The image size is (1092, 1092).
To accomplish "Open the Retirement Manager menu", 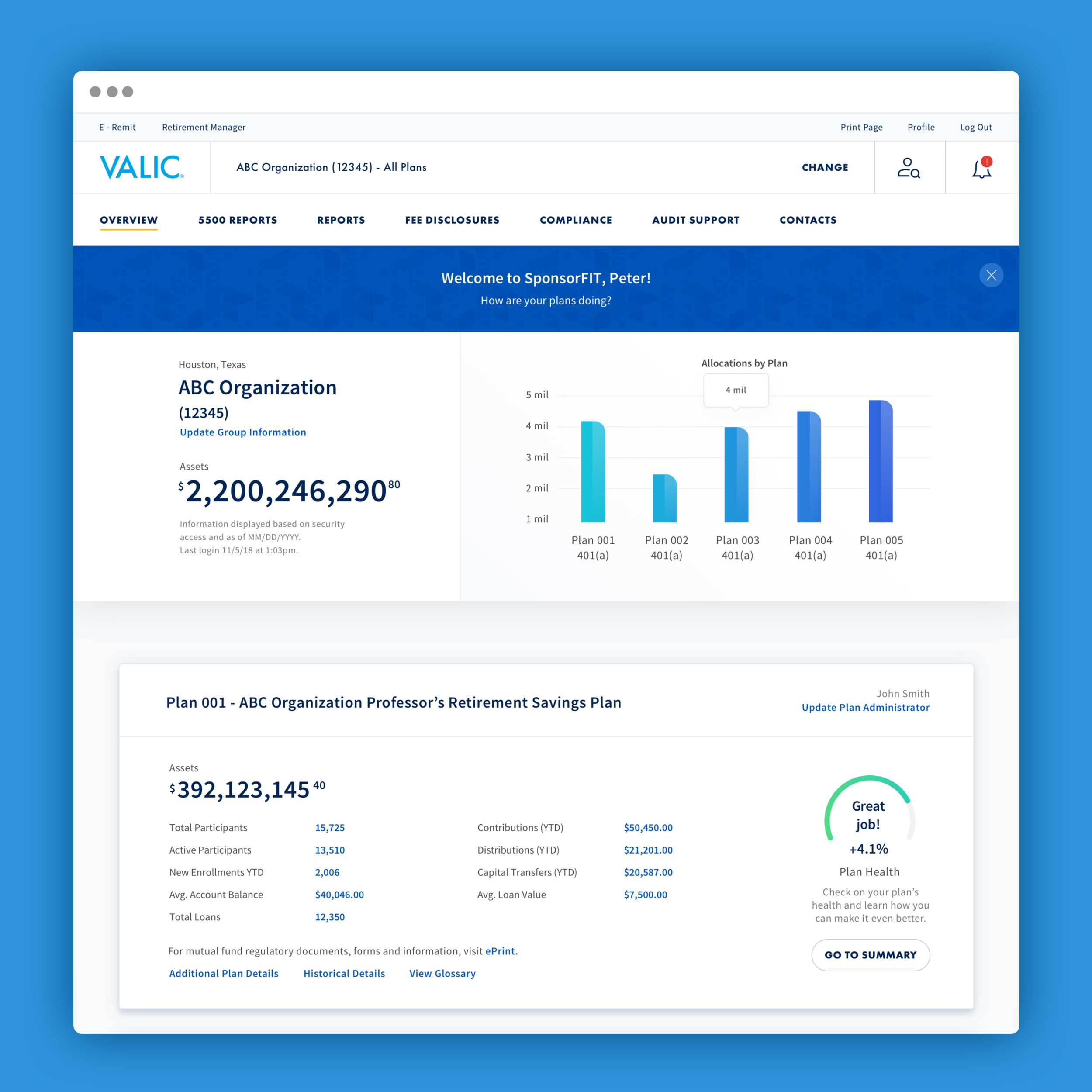I will point(204,127).
